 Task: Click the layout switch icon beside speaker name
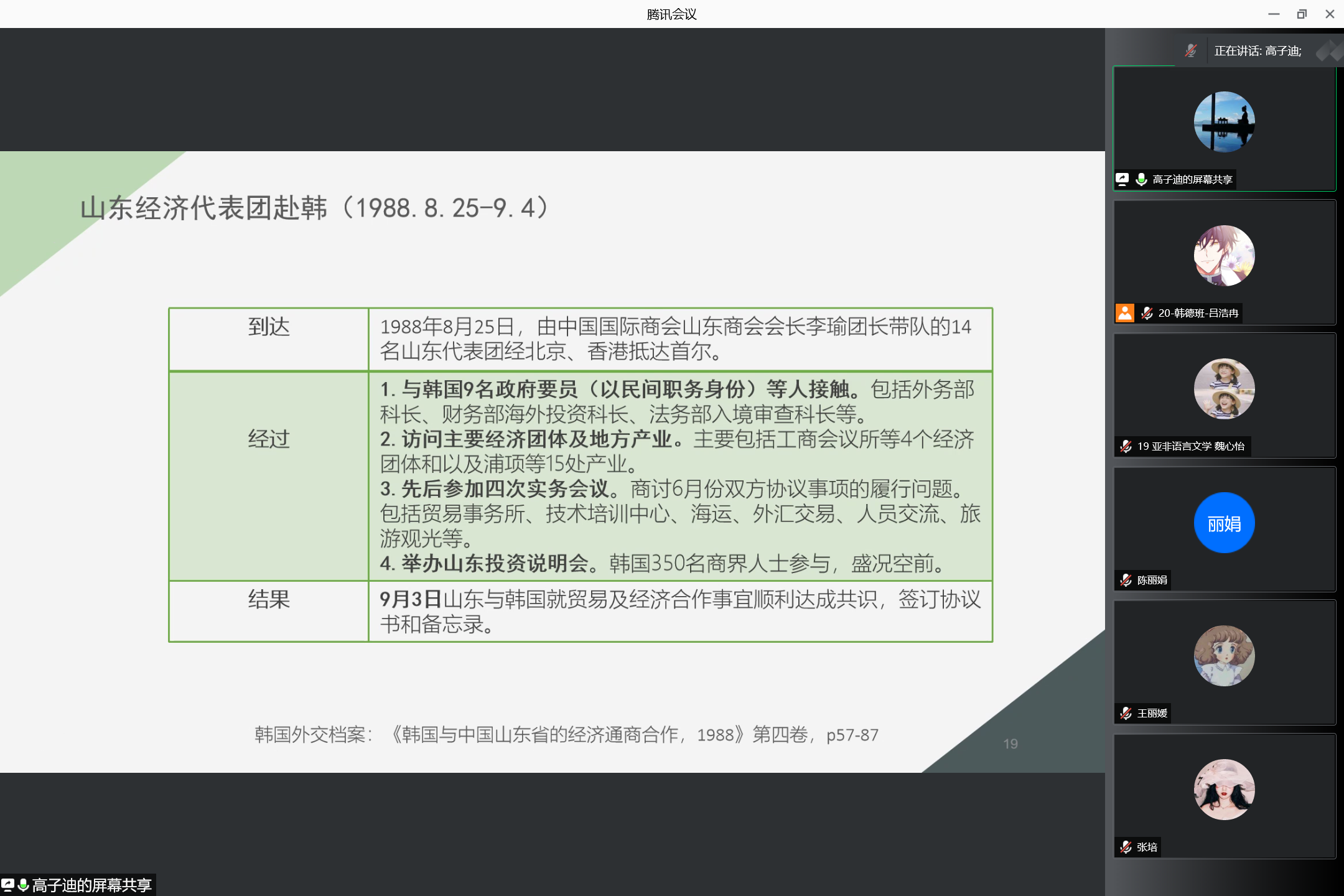point(1330,51)
